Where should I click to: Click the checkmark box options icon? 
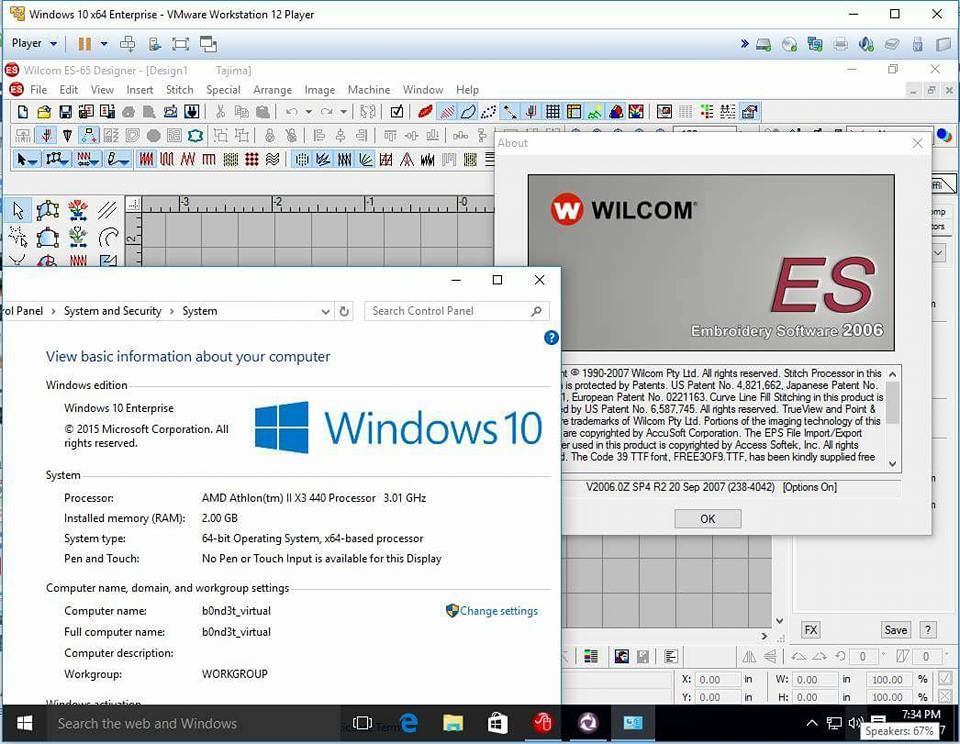(x=397, y=111)
